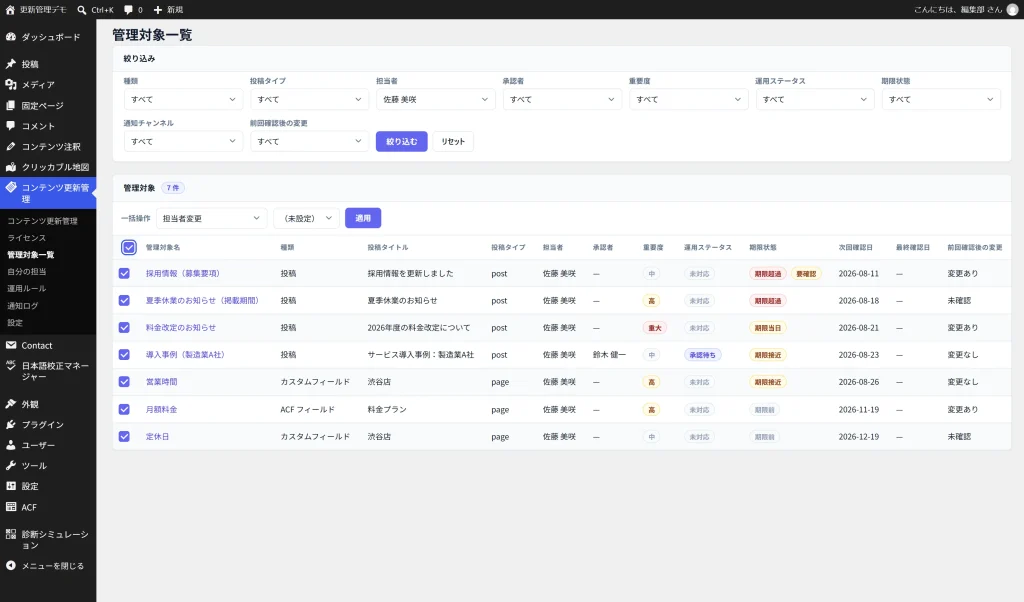
Task: Open the コンテンツ更新管理 submenu item
Action: [42, 221]
